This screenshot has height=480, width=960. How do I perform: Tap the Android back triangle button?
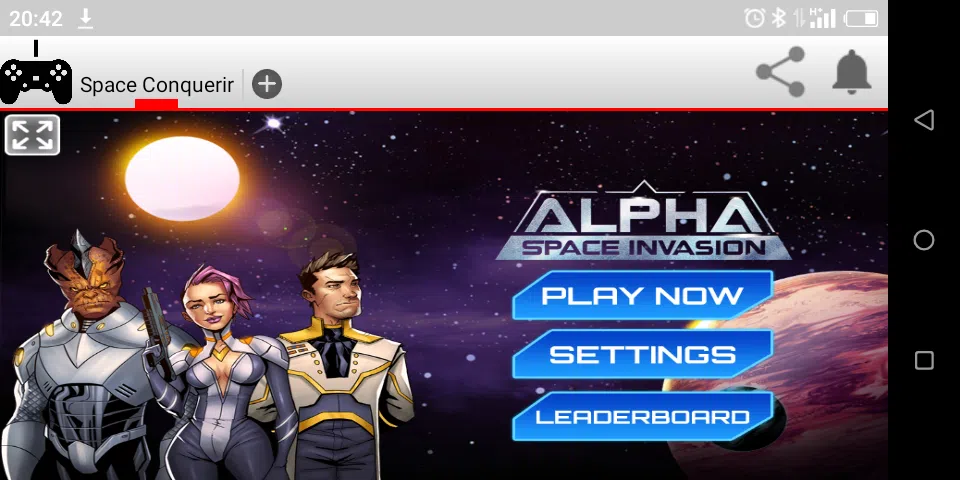(924, 120)
